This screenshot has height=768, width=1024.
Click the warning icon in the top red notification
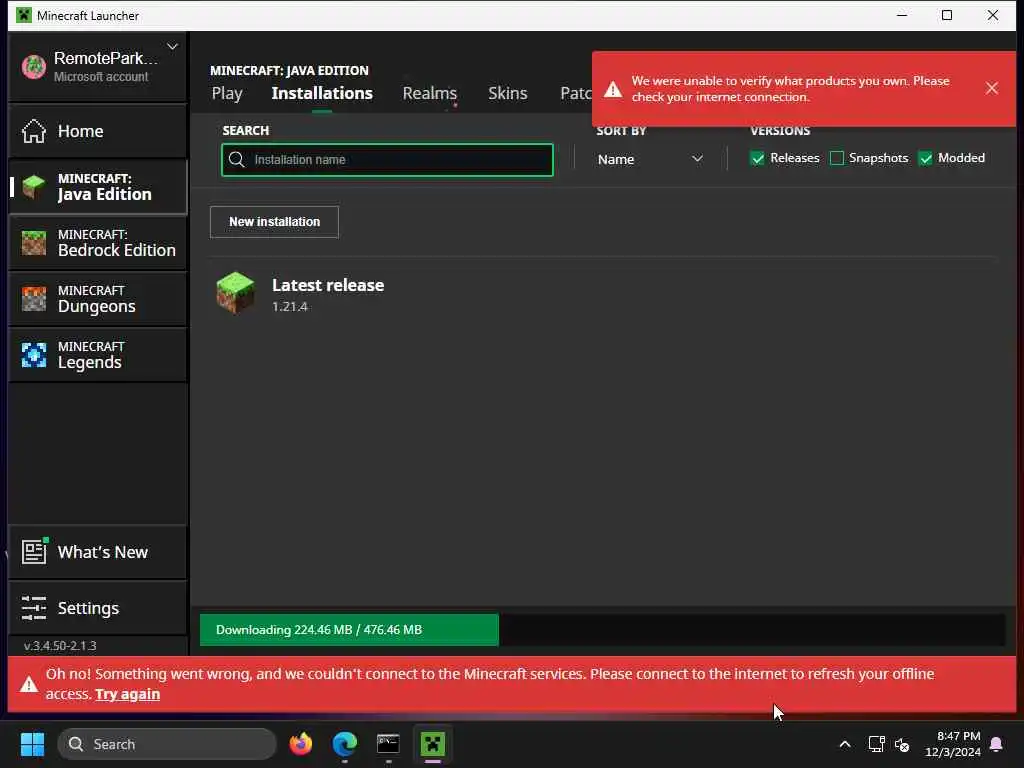613,89
